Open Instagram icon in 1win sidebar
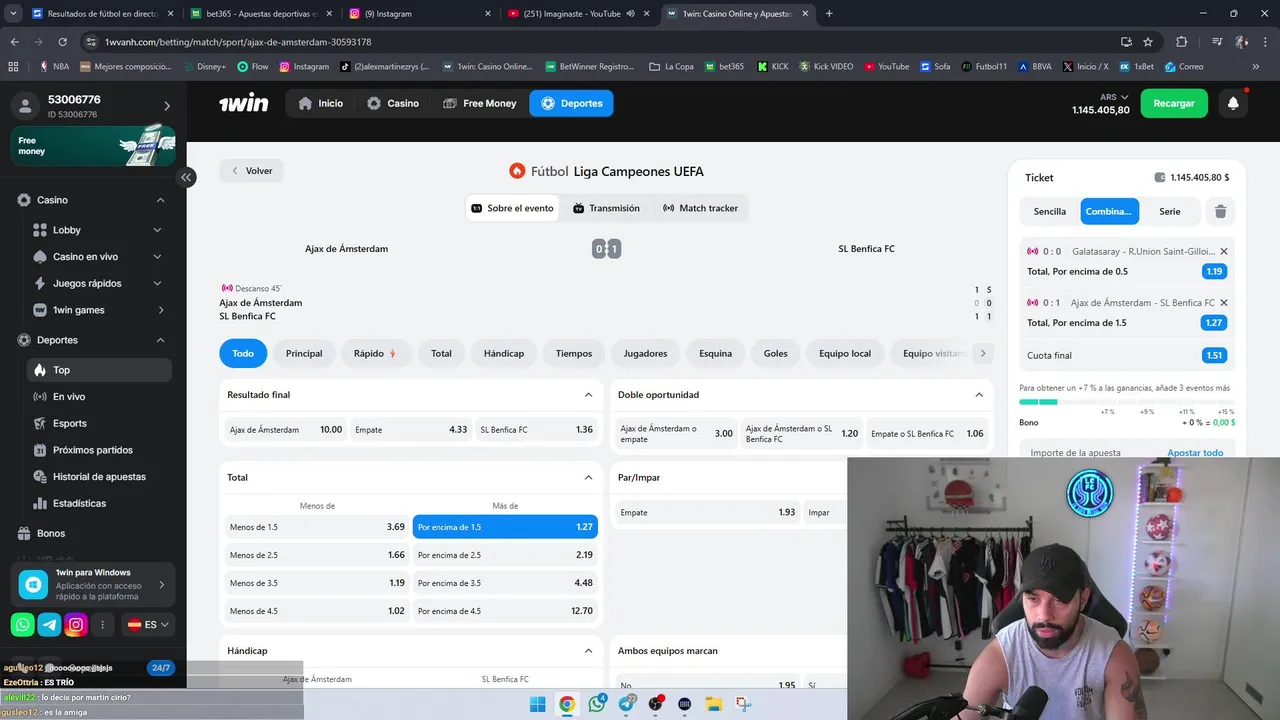 (x=76, y=625)
